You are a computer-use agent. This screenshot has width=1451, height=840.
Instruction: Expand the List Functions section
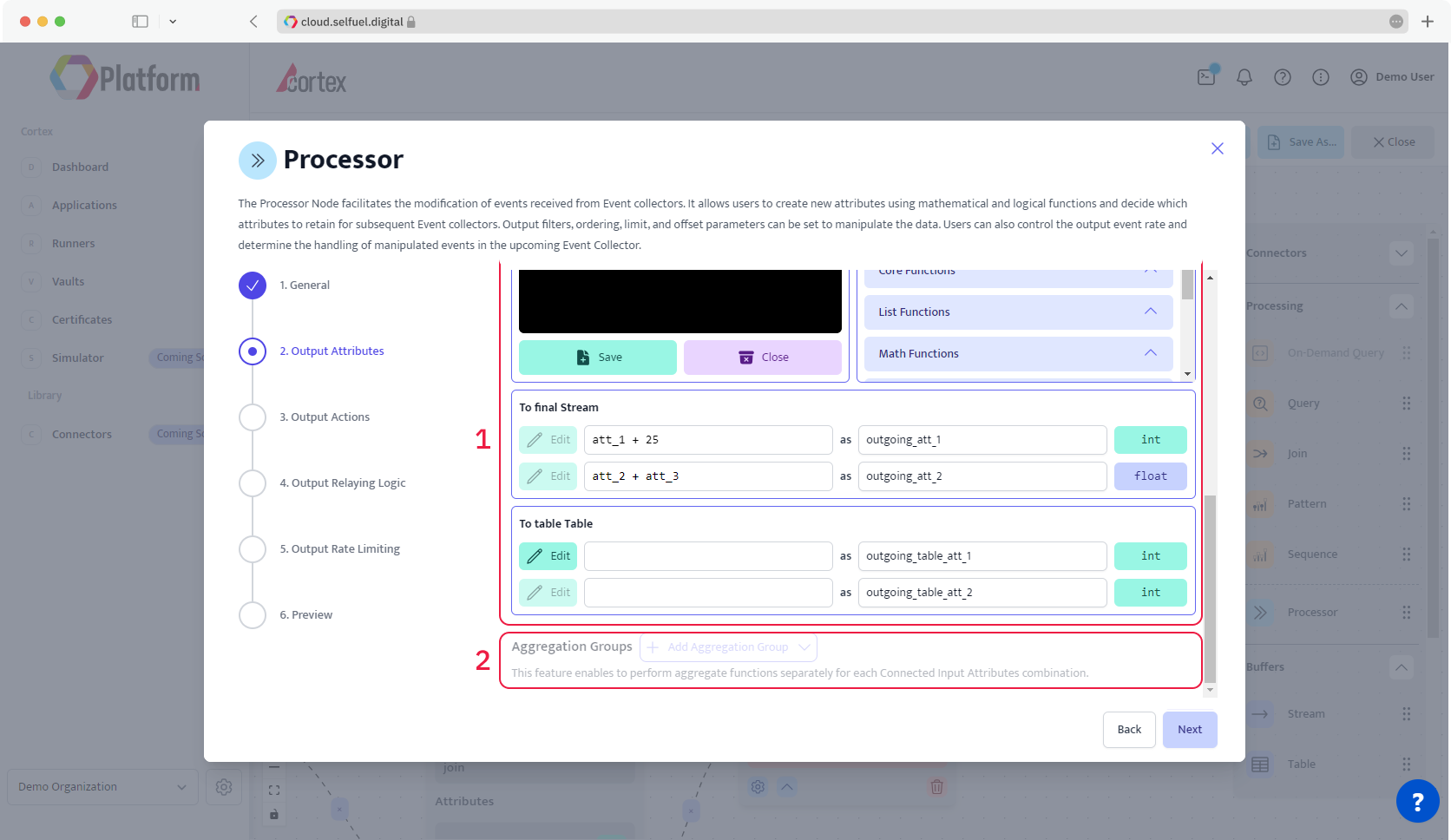(x=1019, y=312)
